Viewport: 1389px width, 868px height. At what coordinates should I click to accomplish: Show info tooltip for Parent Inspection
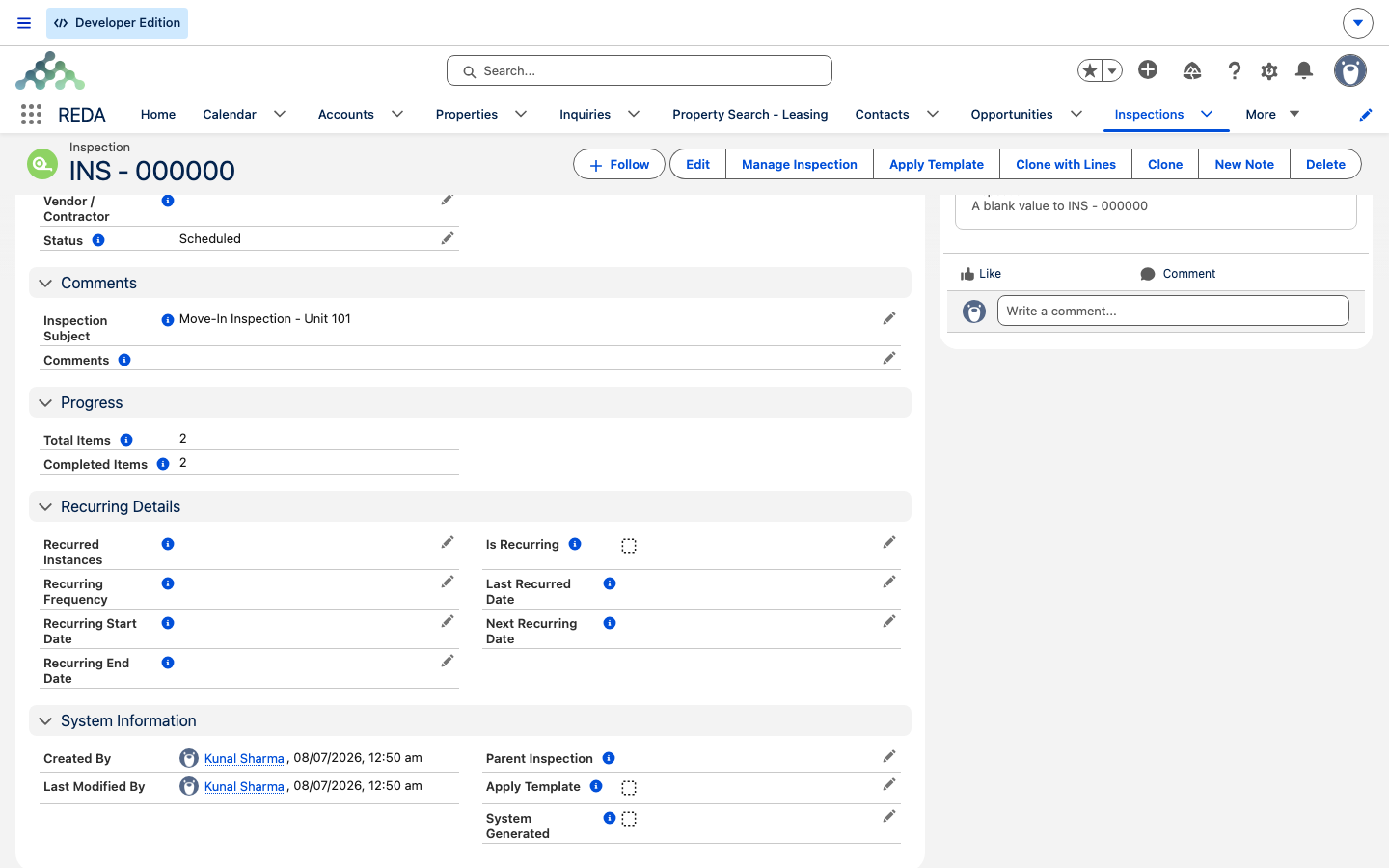pos(609,758)
